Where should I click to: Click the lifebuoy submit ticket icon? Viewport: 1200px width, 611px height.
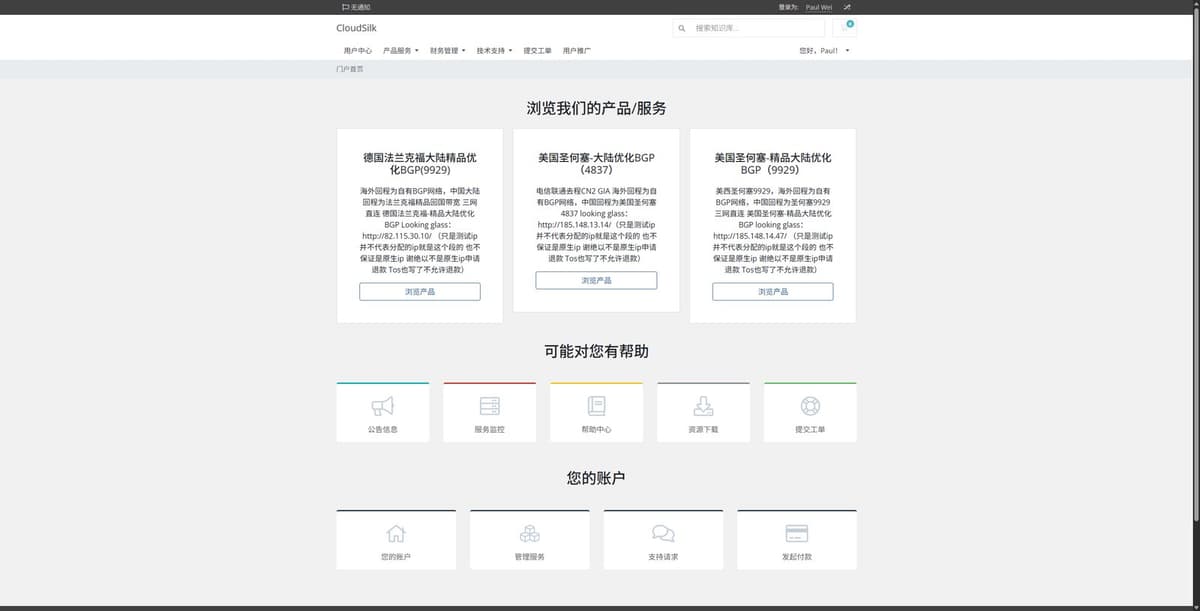click(x=810, y=406)
